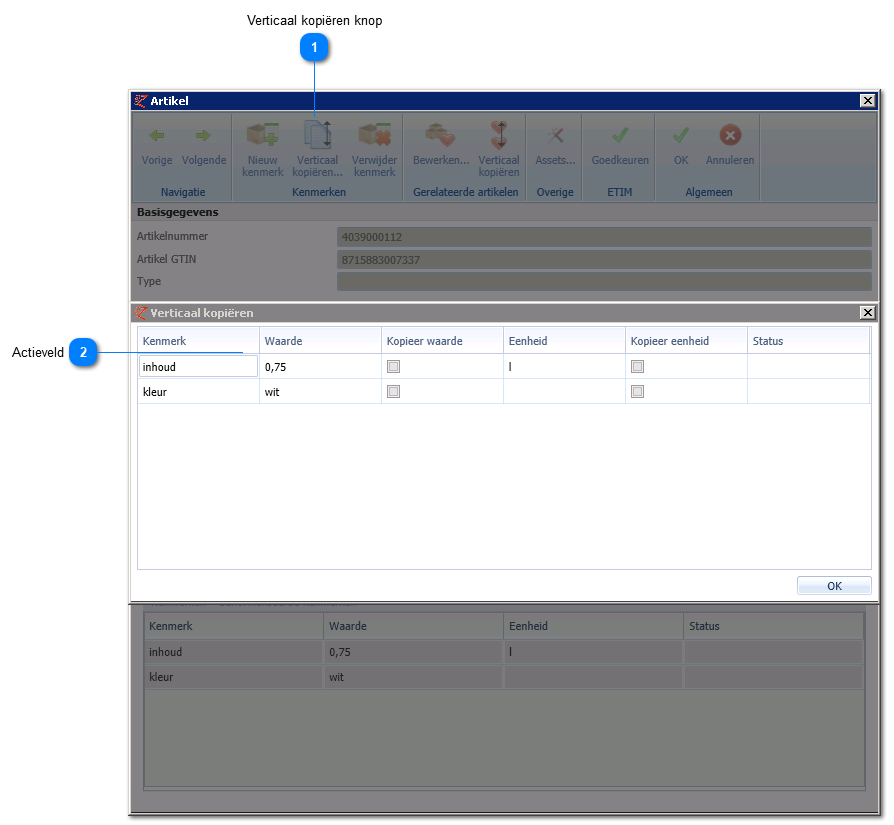This screenshot has width=894, height=825.
Task: Click the Kenmerk column header in dialog
Action: (x=198, y=341)
